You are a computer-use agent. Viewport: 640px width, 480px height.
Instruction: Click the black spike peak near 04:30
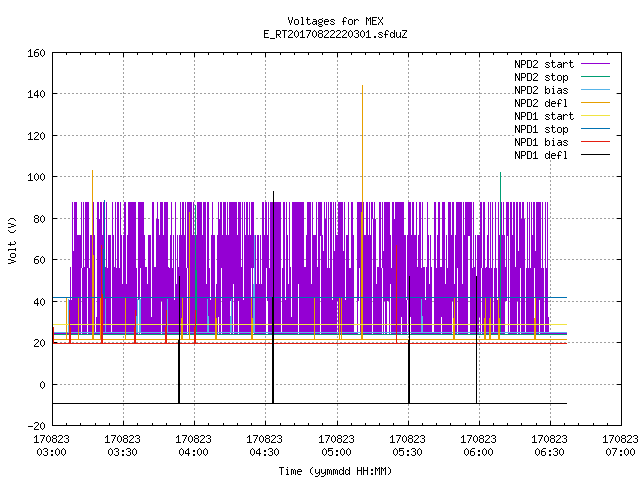(x=273, y=192)
